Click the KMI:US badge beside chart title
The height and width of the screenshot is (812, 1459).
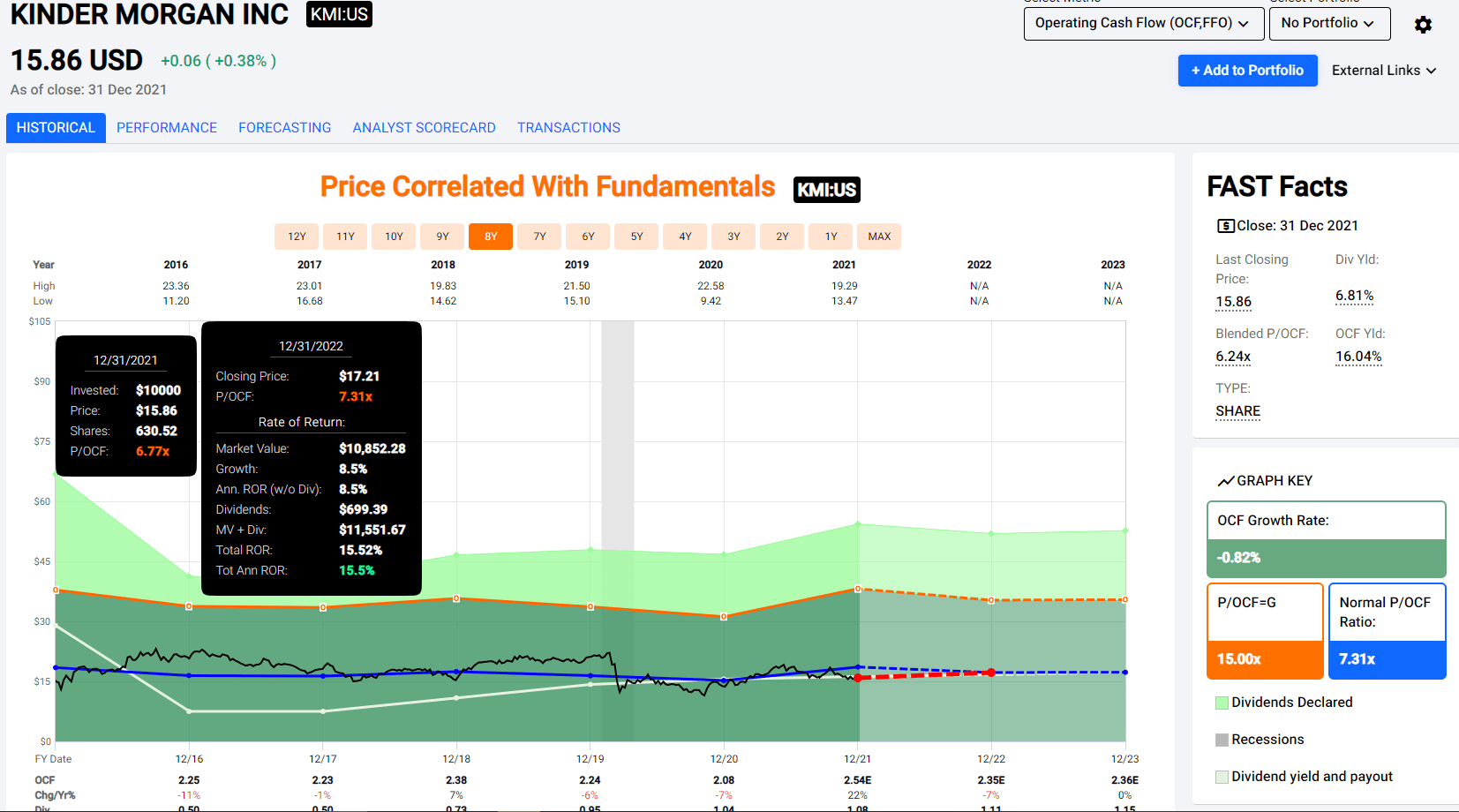click(x=827, y=190)
